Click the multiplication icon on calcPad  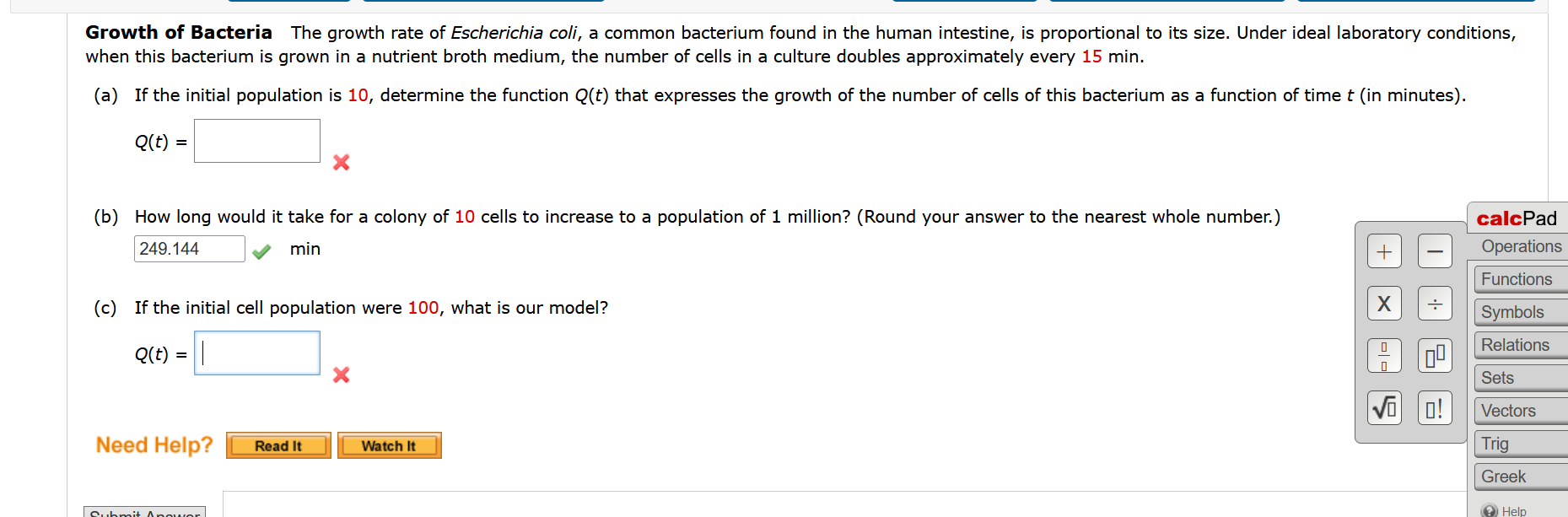tap(1383, 304)
